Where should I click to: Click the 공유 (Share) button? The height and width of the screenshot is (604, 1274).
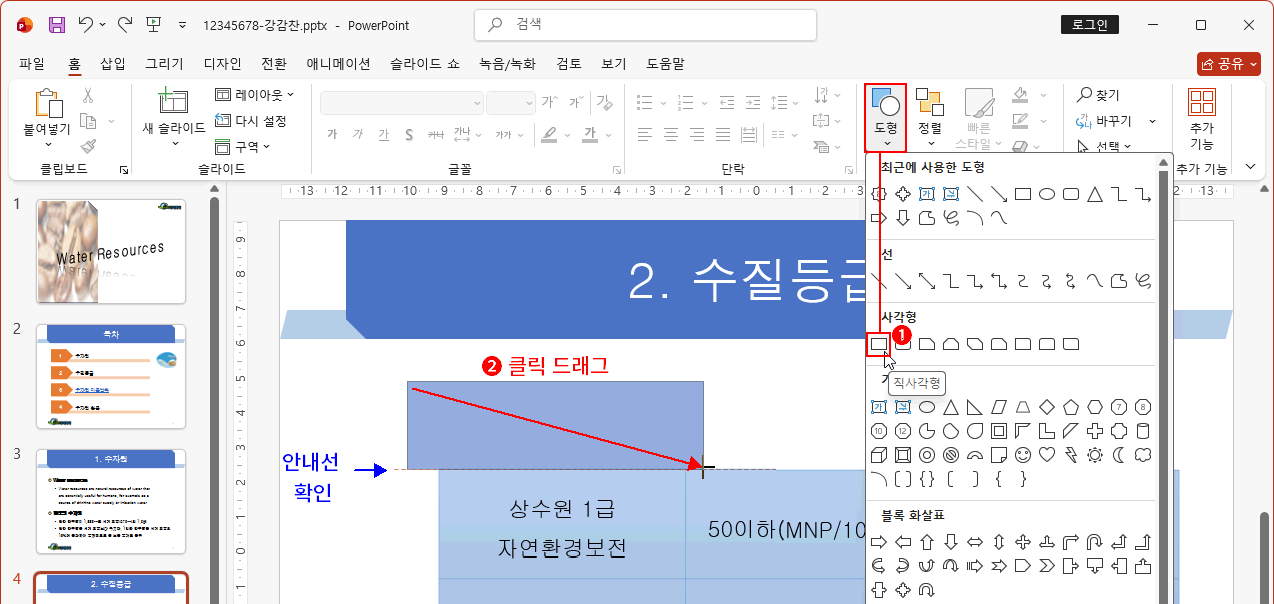(x=1228, y=63)
